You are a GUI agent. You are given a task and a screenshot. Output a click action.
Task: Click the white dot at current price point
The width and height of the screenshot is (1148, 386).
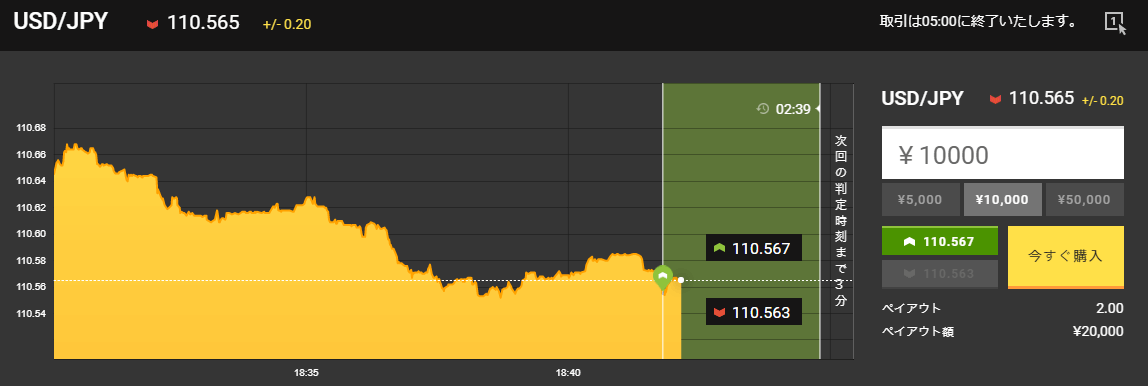click(x=681, y=280)
